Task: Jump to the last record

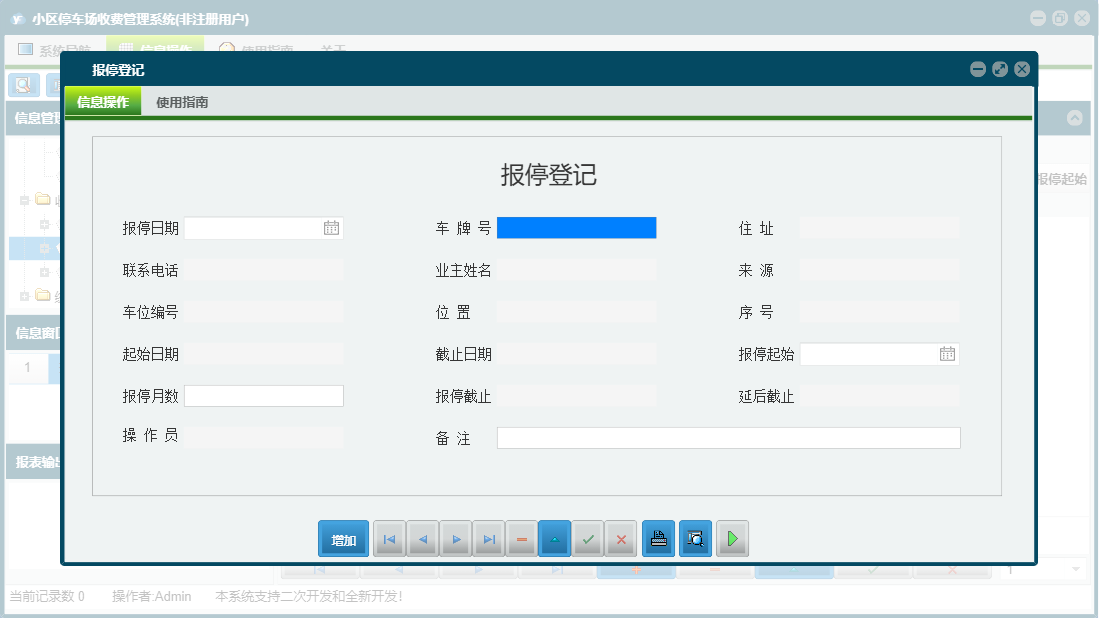Action: (489, 538)
